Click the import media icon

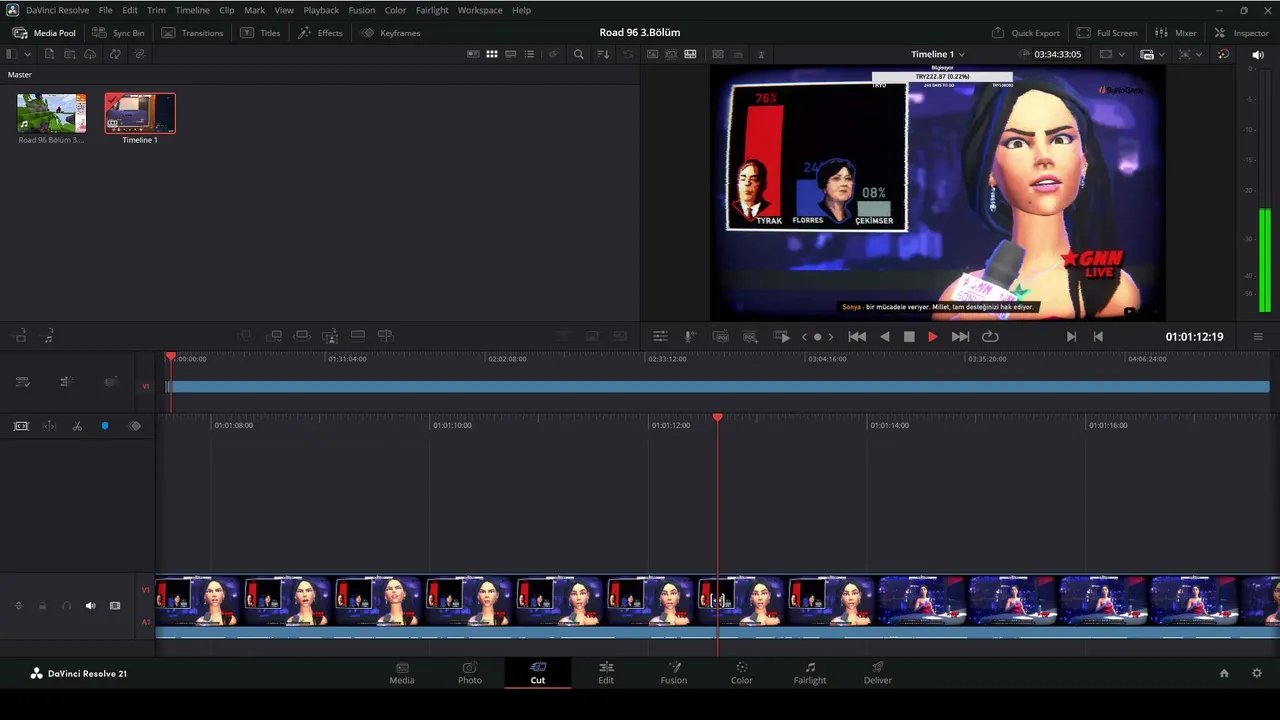coord(49,54)
